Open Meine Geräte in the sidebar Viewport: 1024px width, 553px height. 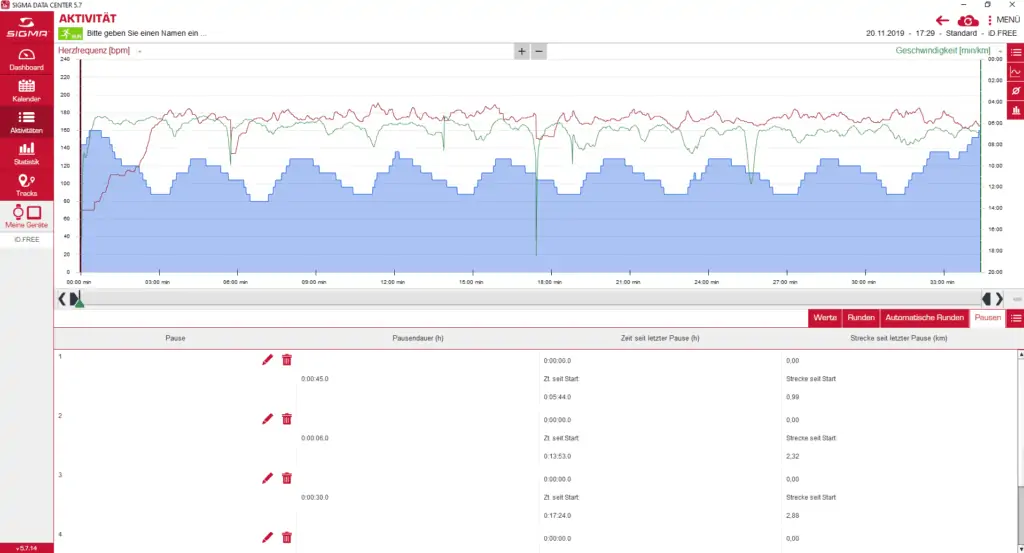coord(27,217)
